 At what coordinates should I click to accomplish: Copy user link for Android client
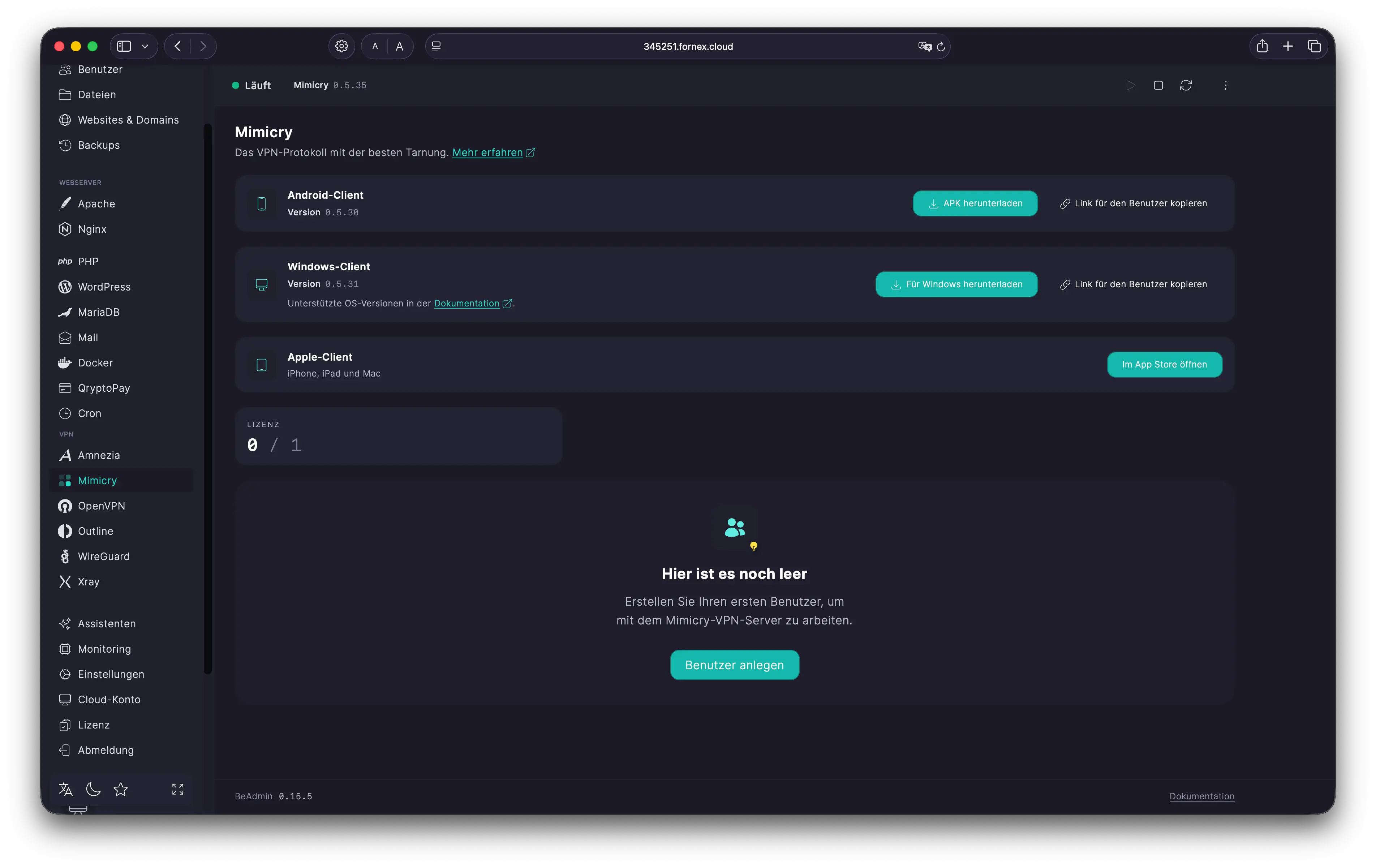(1134, 203)
